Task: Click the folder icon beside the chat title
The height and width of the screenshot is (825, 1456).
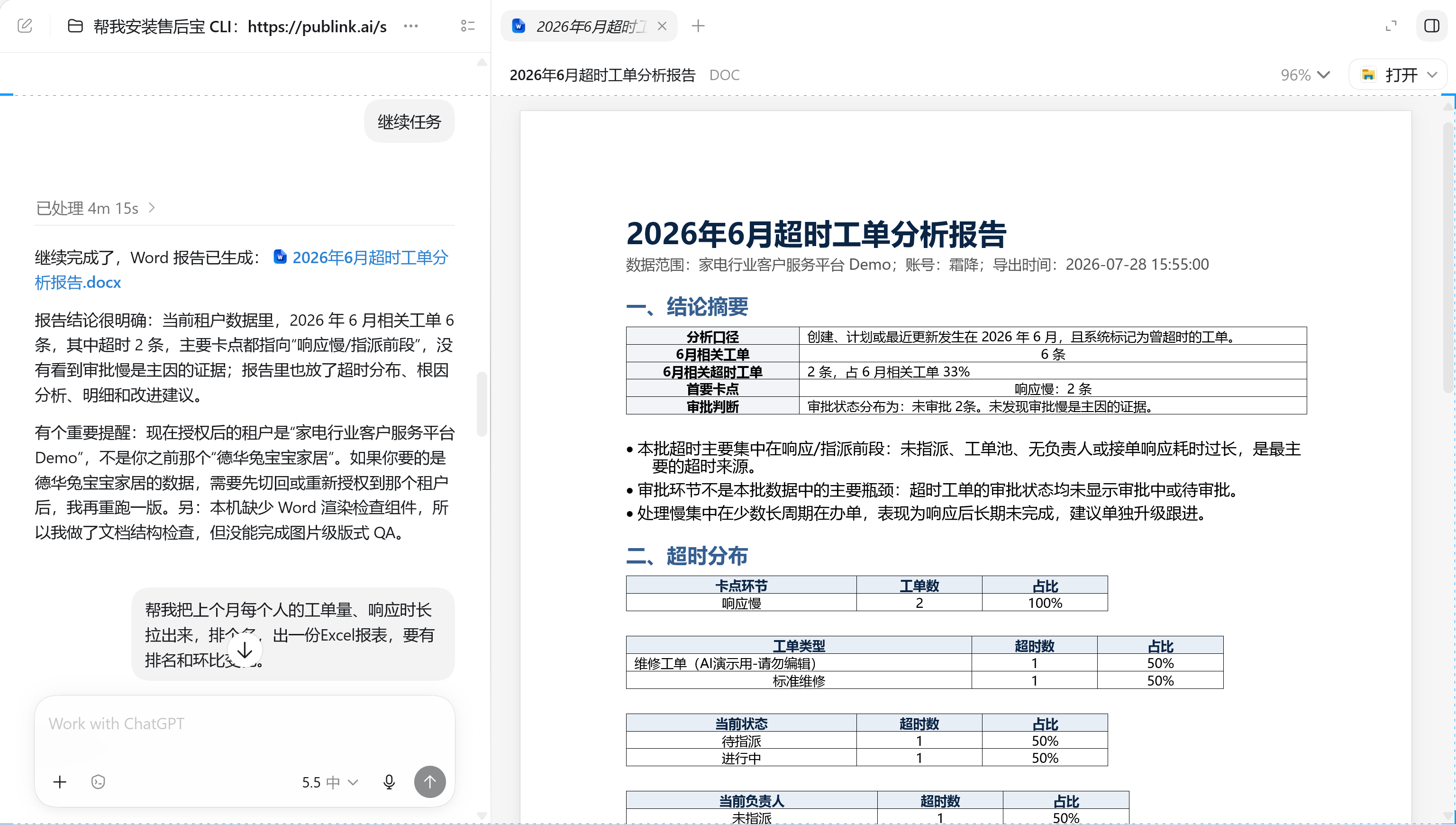Action: tap(75, 26)
